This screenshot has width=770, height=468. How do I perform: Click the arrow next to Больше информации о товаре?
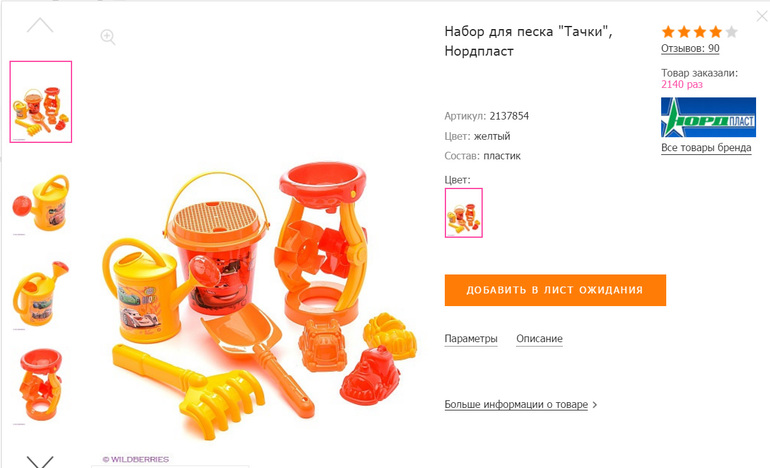[x=595, y=405]
